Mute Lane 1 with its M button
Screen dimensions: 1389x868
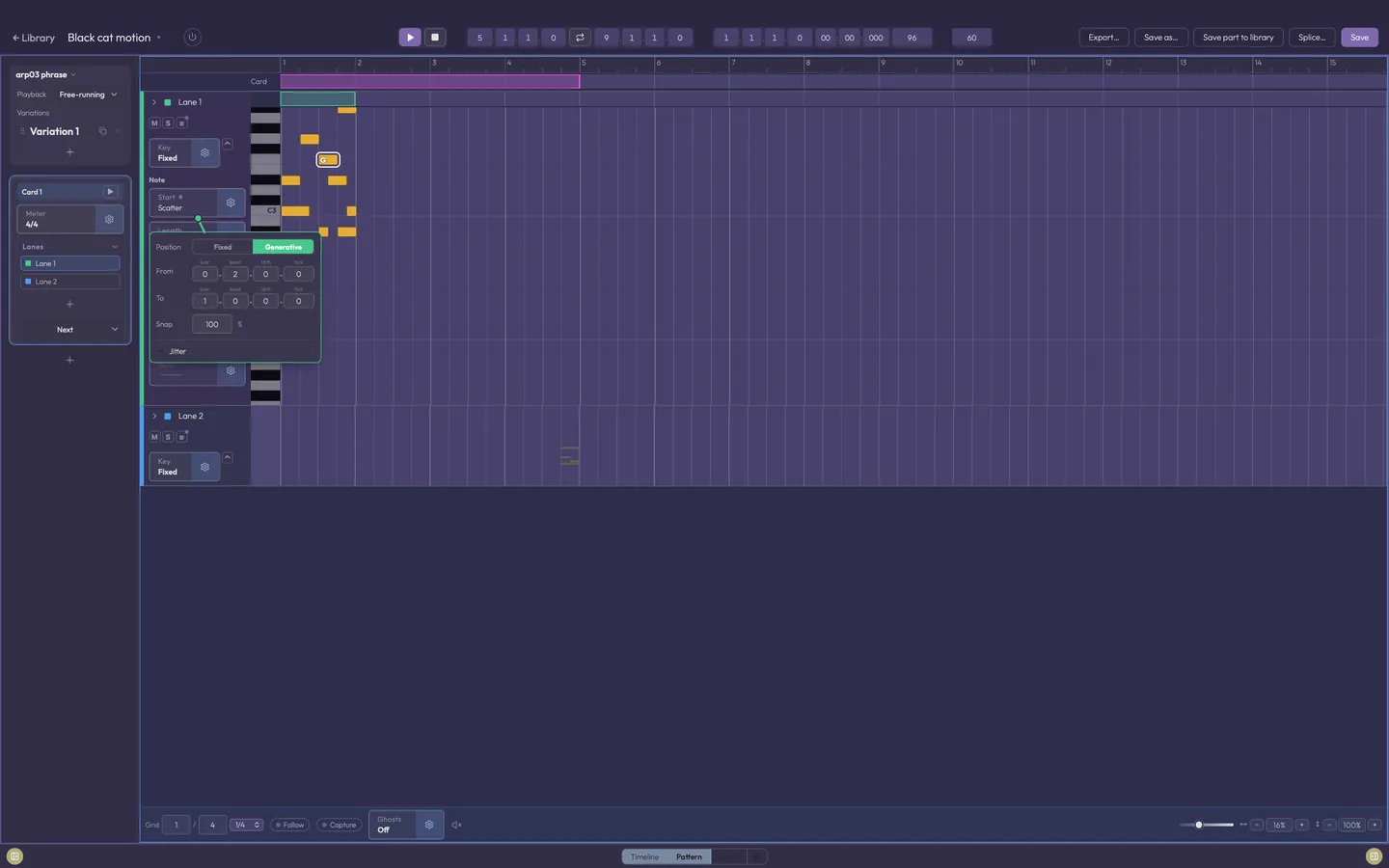coord(154,123)
